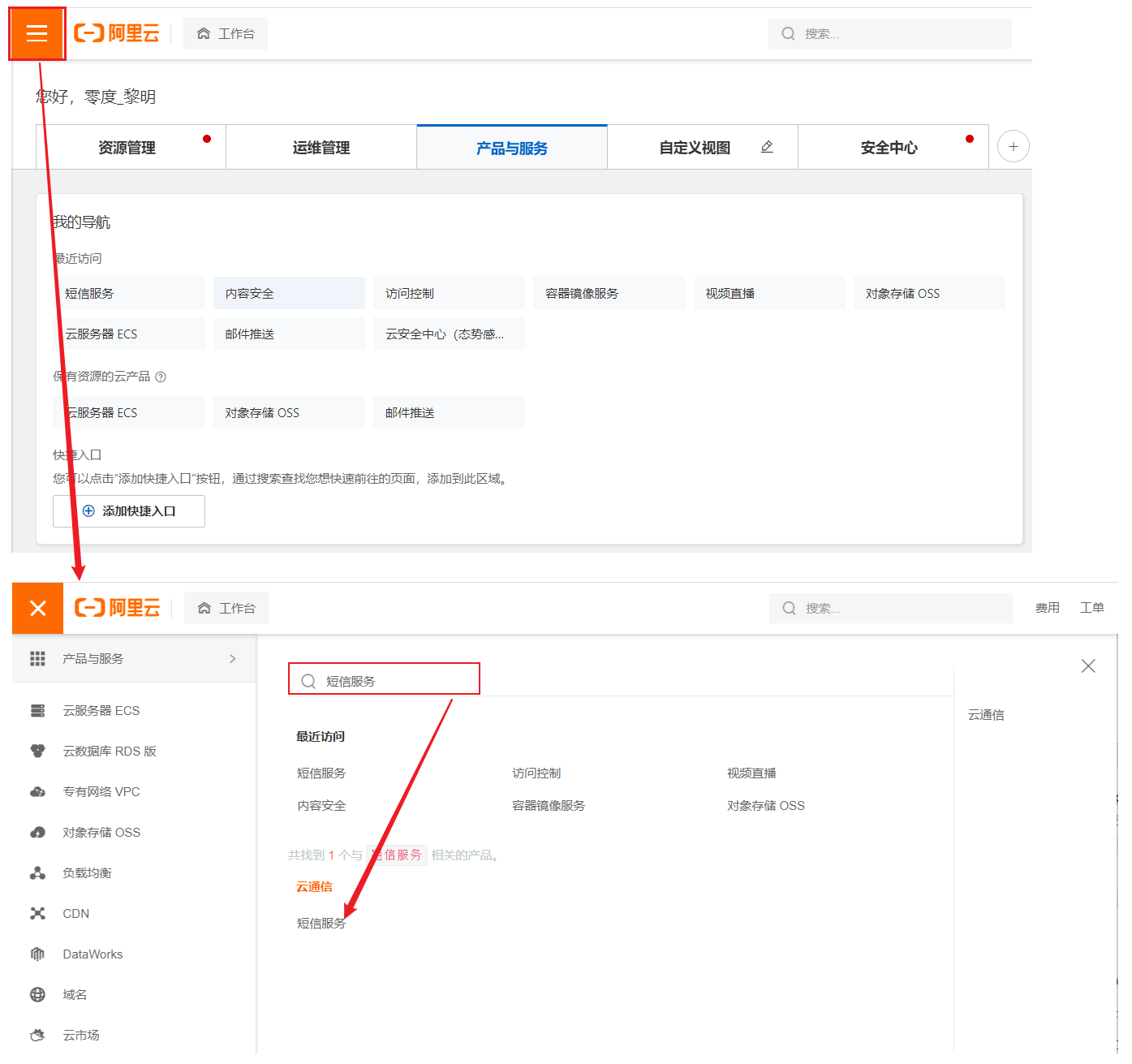This screenshot has height=1064, width=1132.
Task: Close the product panel with the gray X
Action: click(1088, 666)
